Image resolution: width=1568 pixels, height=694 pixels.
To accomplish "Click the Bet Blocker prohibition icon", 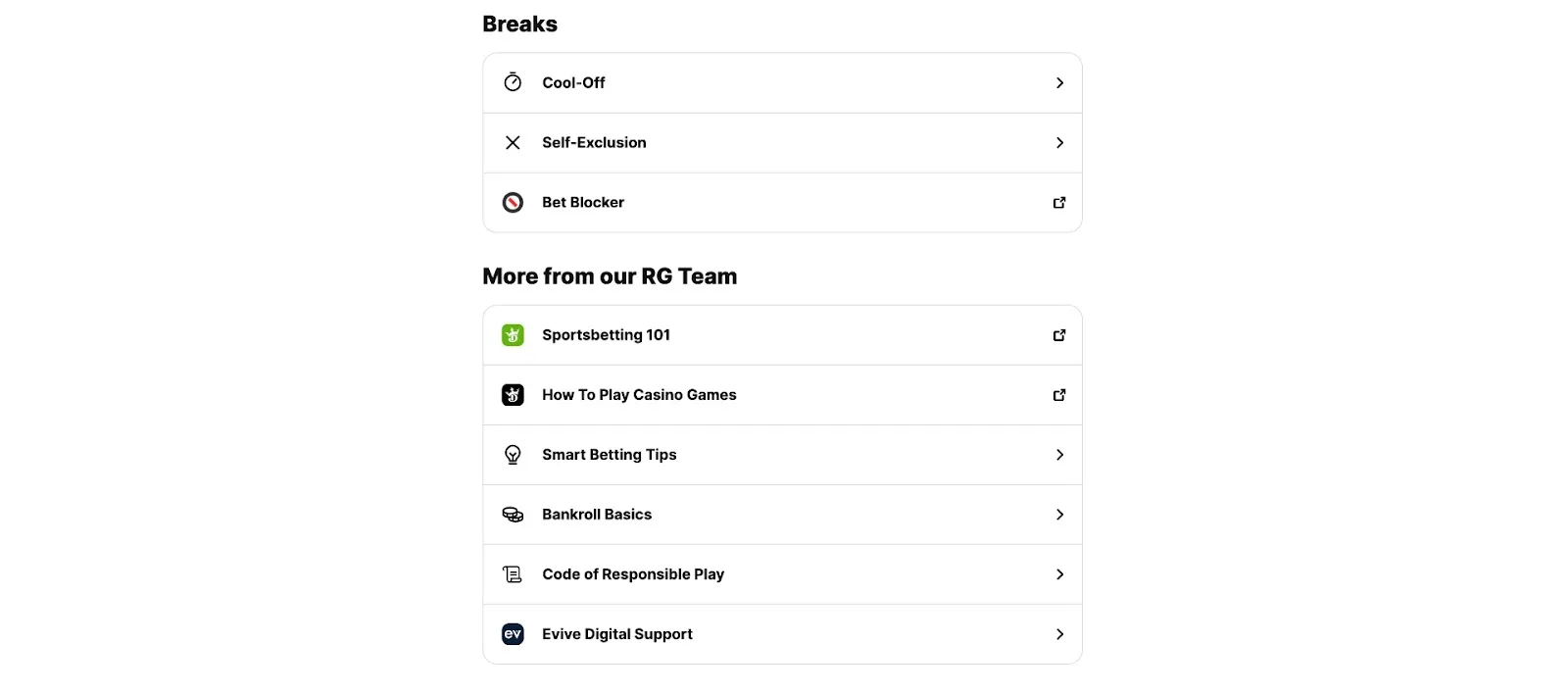I will [513, 203].
